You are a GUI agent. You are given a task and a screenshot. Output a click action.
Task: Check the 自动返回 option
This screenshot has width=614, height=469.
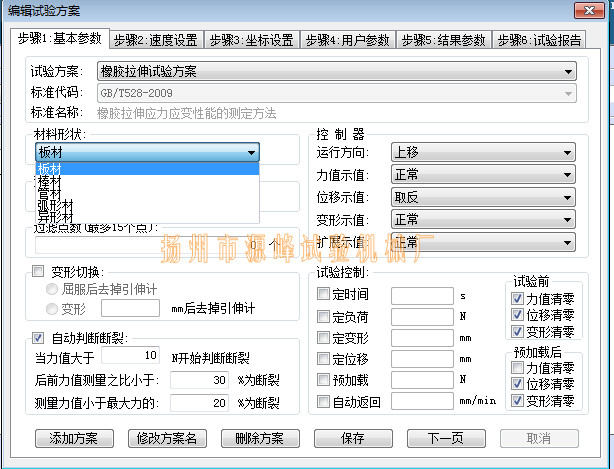point(322,402)
